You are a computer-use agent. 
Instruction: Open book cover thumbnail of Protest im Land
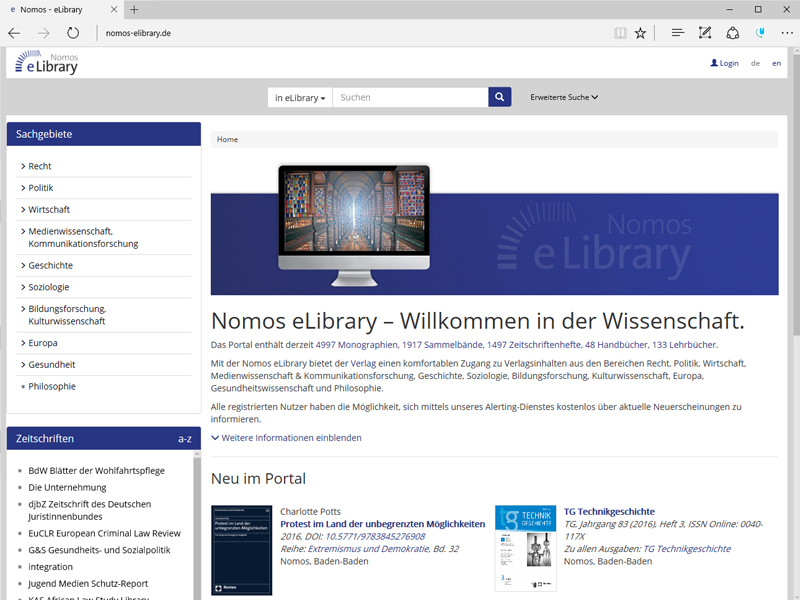coord(241,550)
